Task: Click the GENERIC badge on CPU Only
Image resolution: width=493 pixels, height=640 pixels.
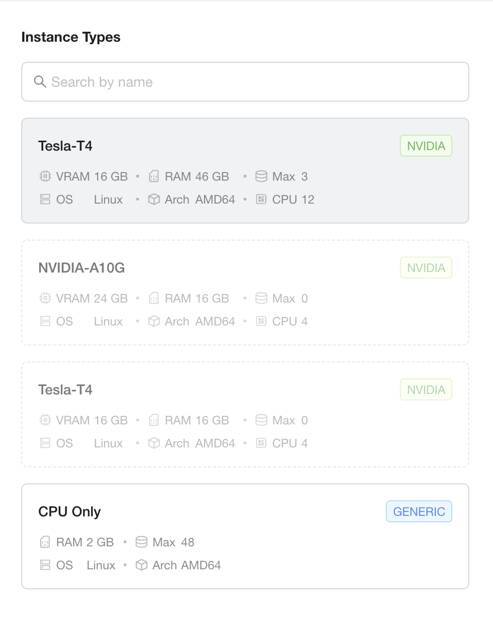Action: [419, 511]
